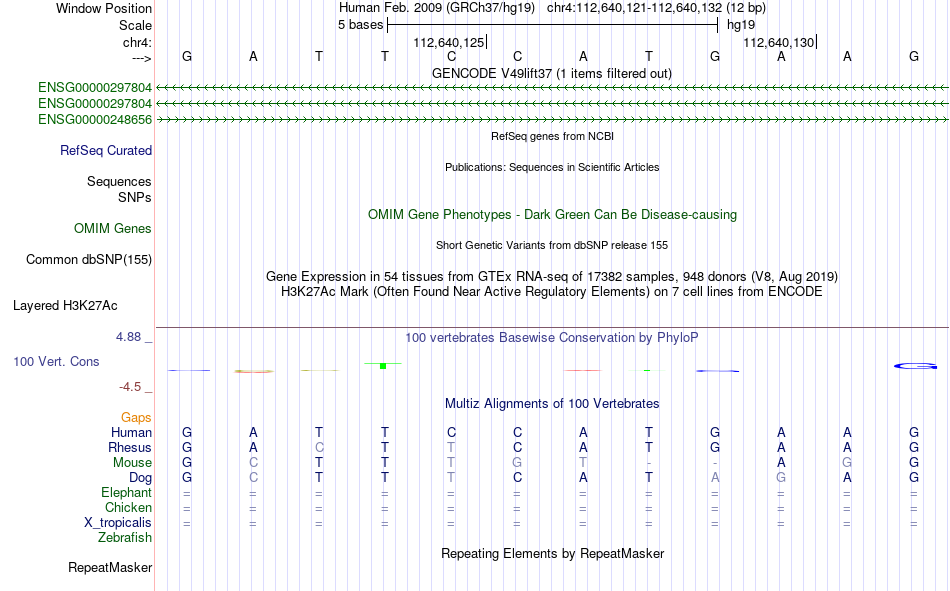
Task: Click the blue G-shaped conservation peak in PhyloP
Action: [915, 366]
